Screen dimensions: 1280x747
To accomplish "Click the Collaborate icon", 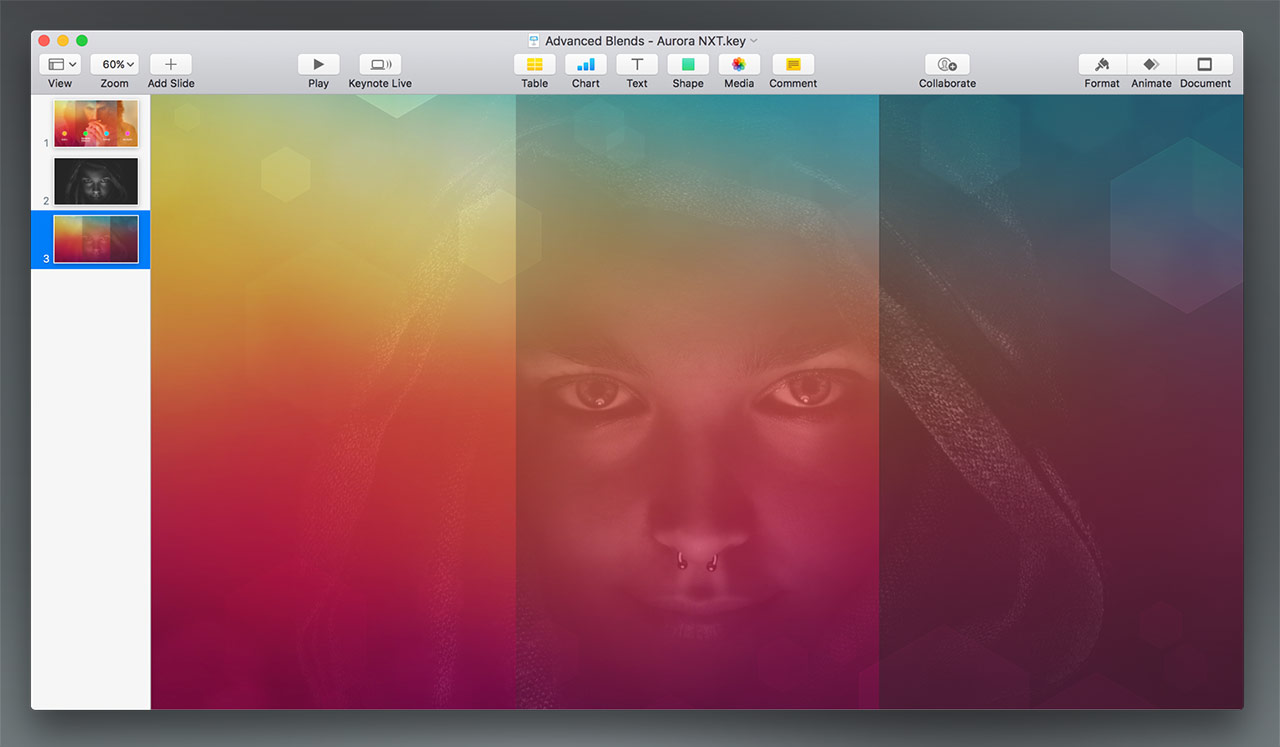I will (x=947, y=65).
